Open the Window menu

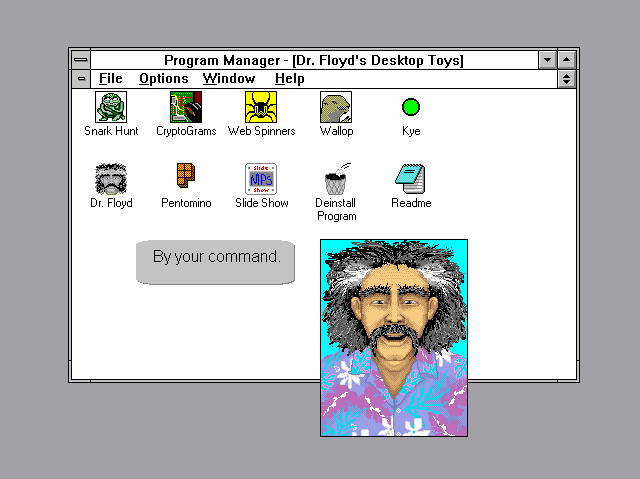click(x=229, y=78)
